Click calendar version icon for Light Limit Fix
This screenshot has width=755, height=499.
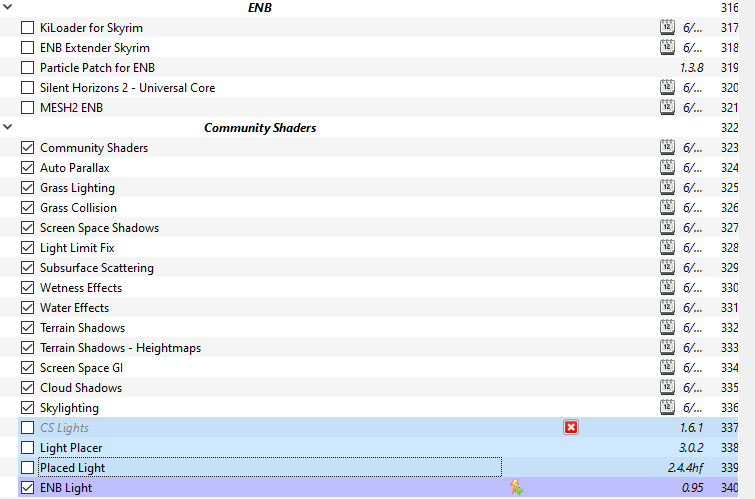(667, 247)
